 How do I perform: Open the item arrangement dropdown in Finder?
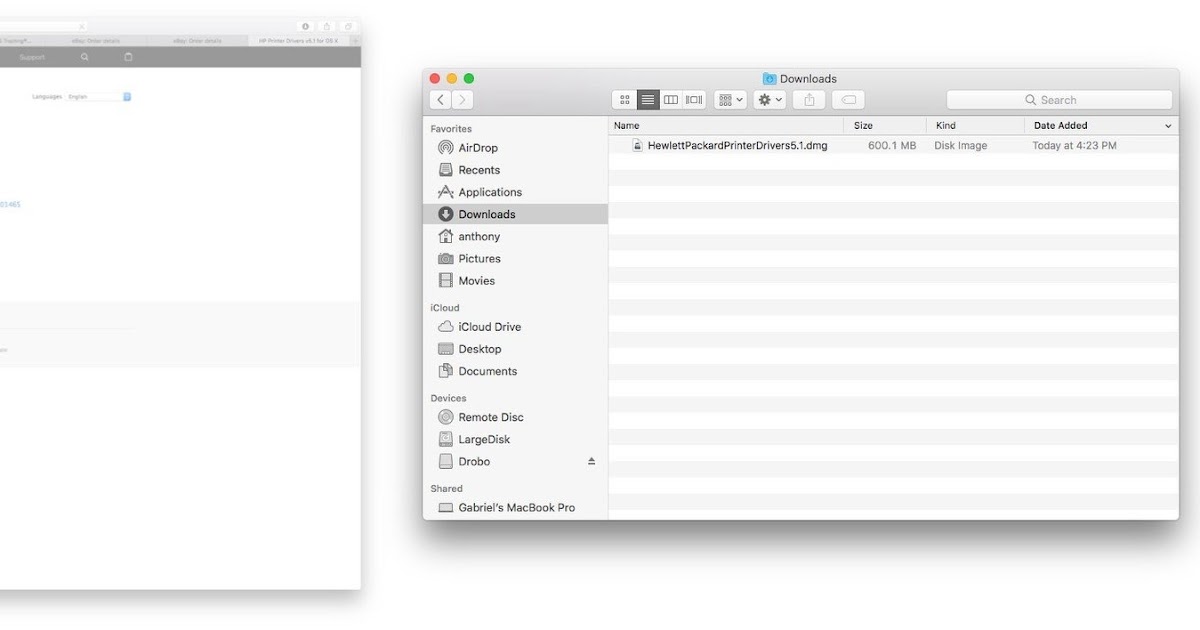tap(730, 100)
